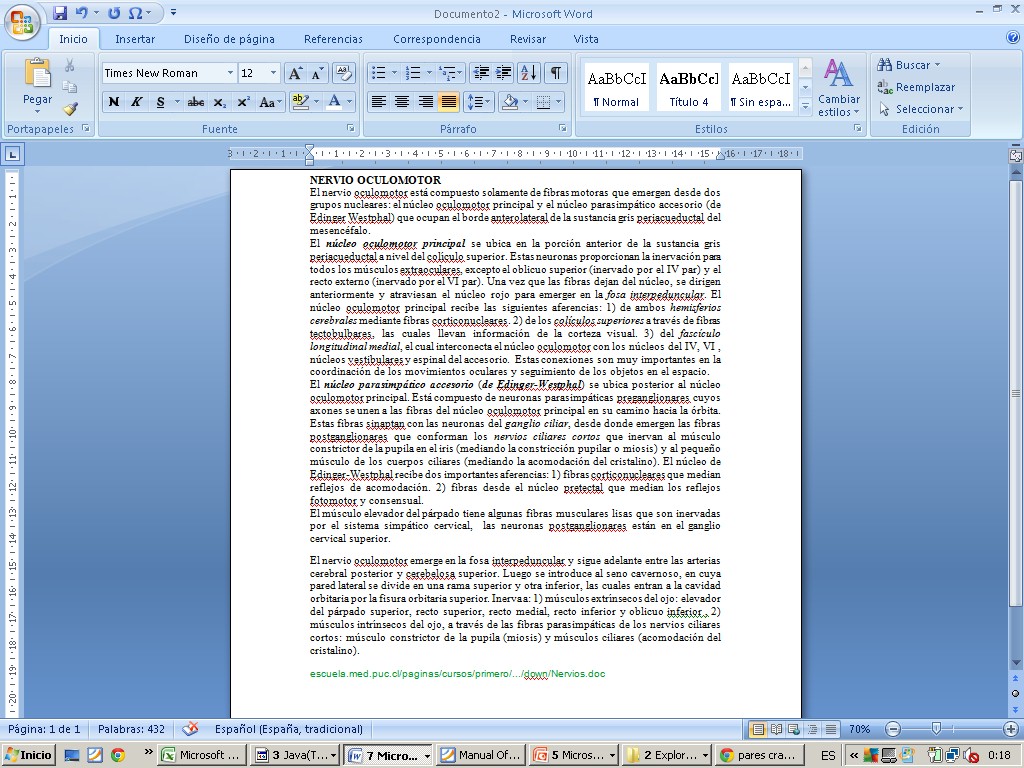
Task: Open the Diseño de página tab
Action: (229, 39)
